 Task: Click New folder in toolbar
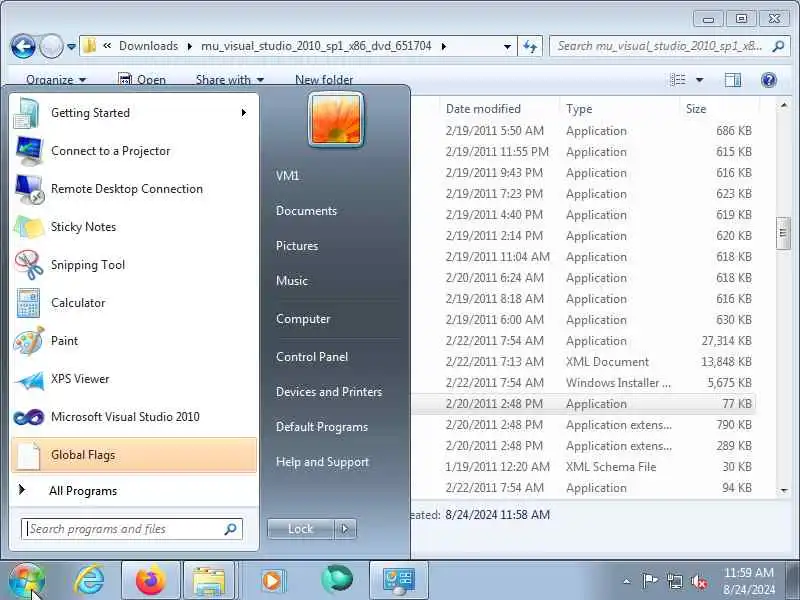click(324, 80)
